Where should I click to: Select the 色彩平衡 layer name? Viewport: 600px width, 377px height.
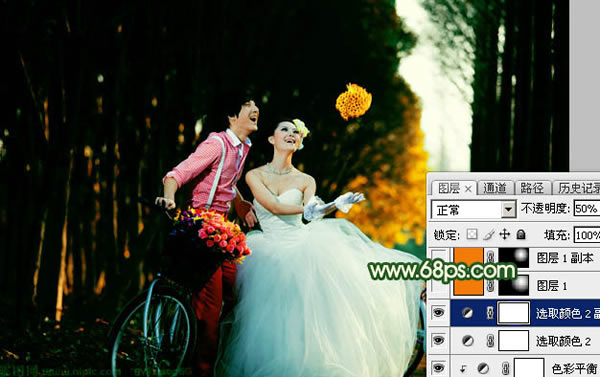(575, 369)
